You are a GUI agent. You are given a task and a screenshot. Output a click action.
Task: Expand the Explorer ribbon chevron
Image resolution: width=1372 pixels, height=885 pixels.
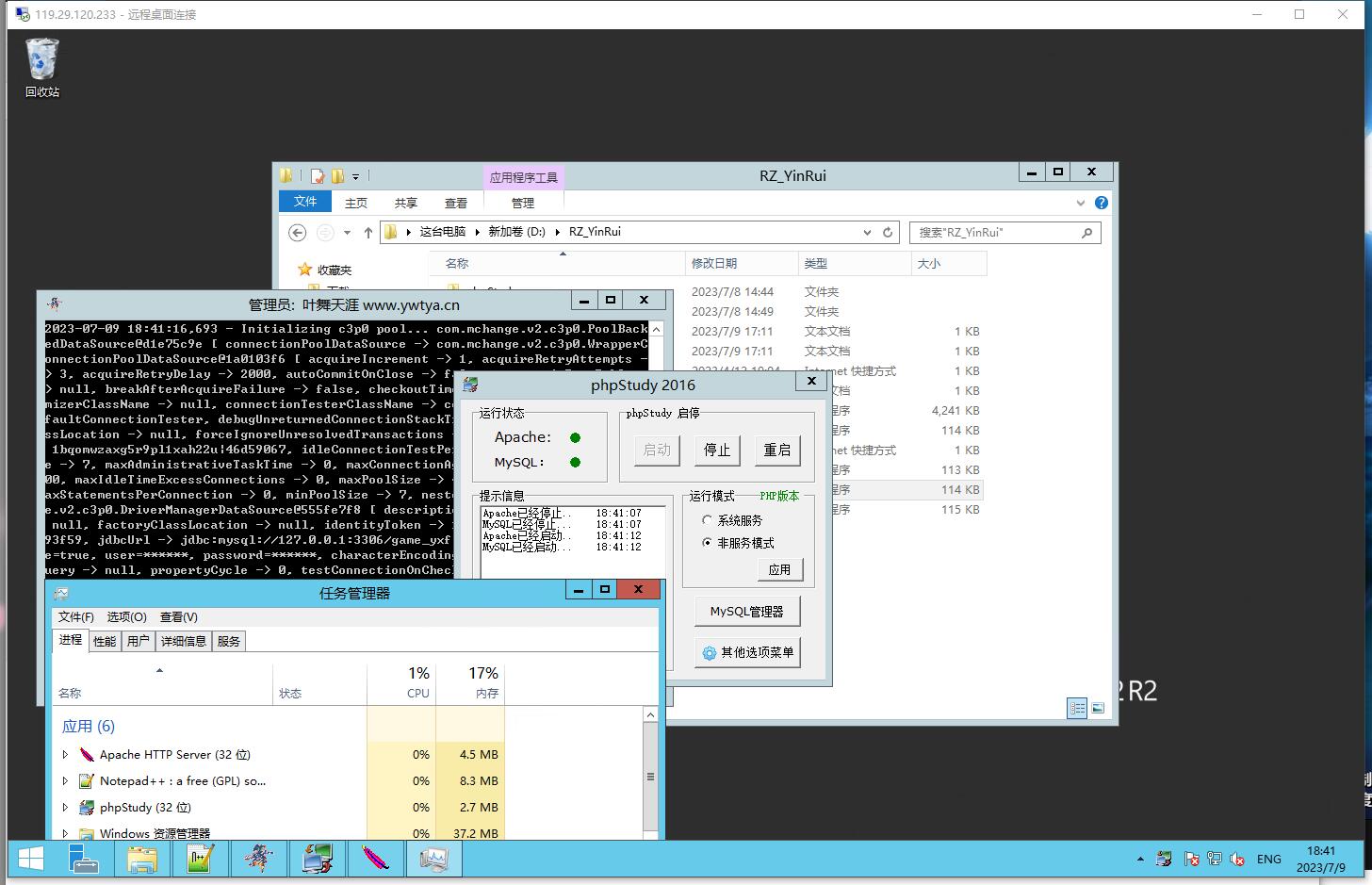[1080, 203]
